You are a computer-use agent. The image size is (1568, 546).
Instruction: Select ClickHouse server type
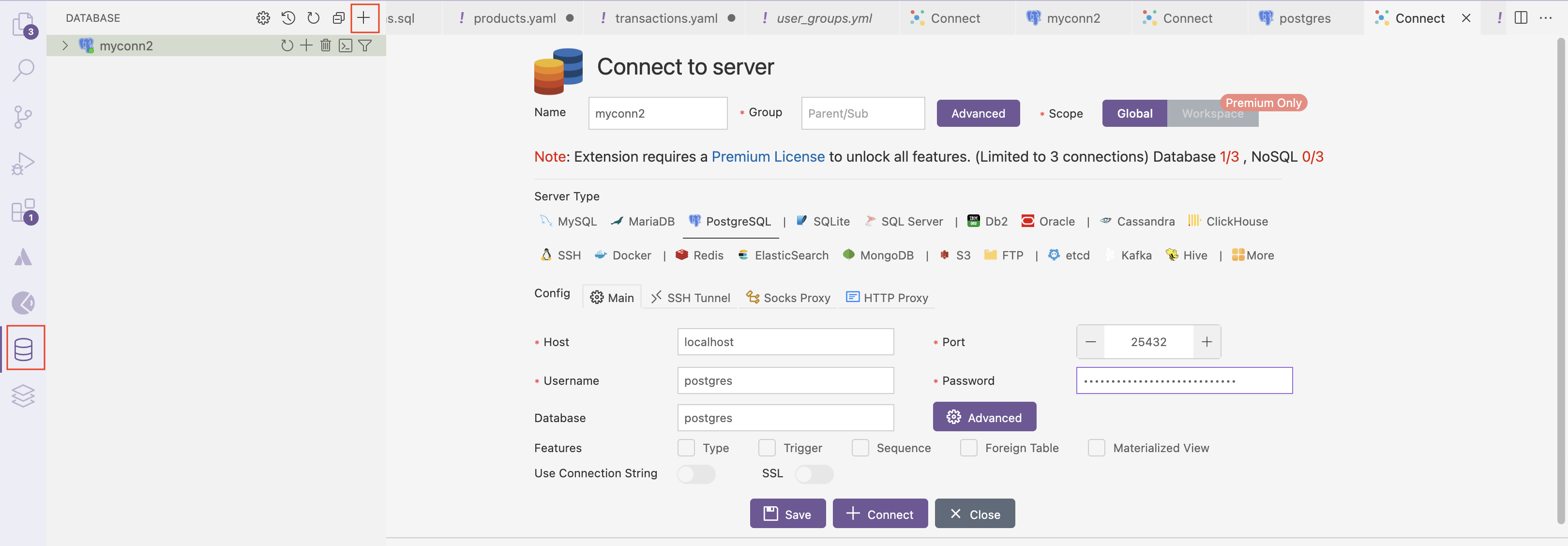tap(1228, 221)
